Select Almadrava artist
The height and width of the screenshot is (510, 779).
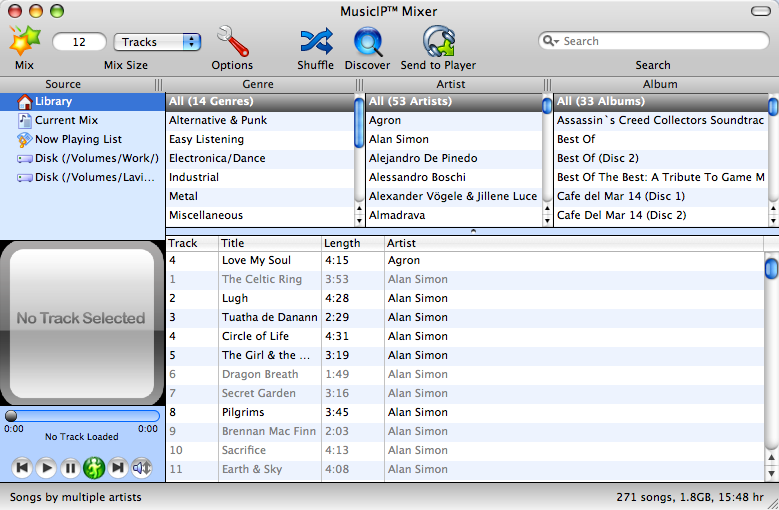tap(454, 215)
